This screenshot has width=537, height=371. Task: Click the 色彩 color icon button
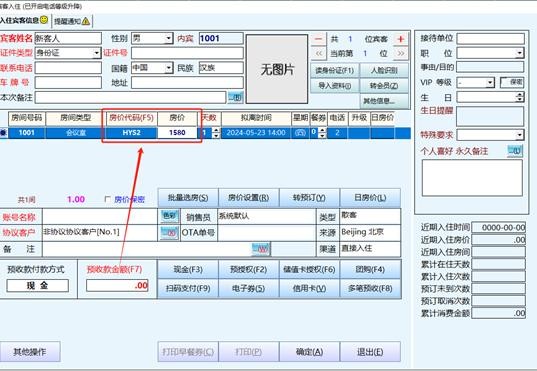[170, 216]
